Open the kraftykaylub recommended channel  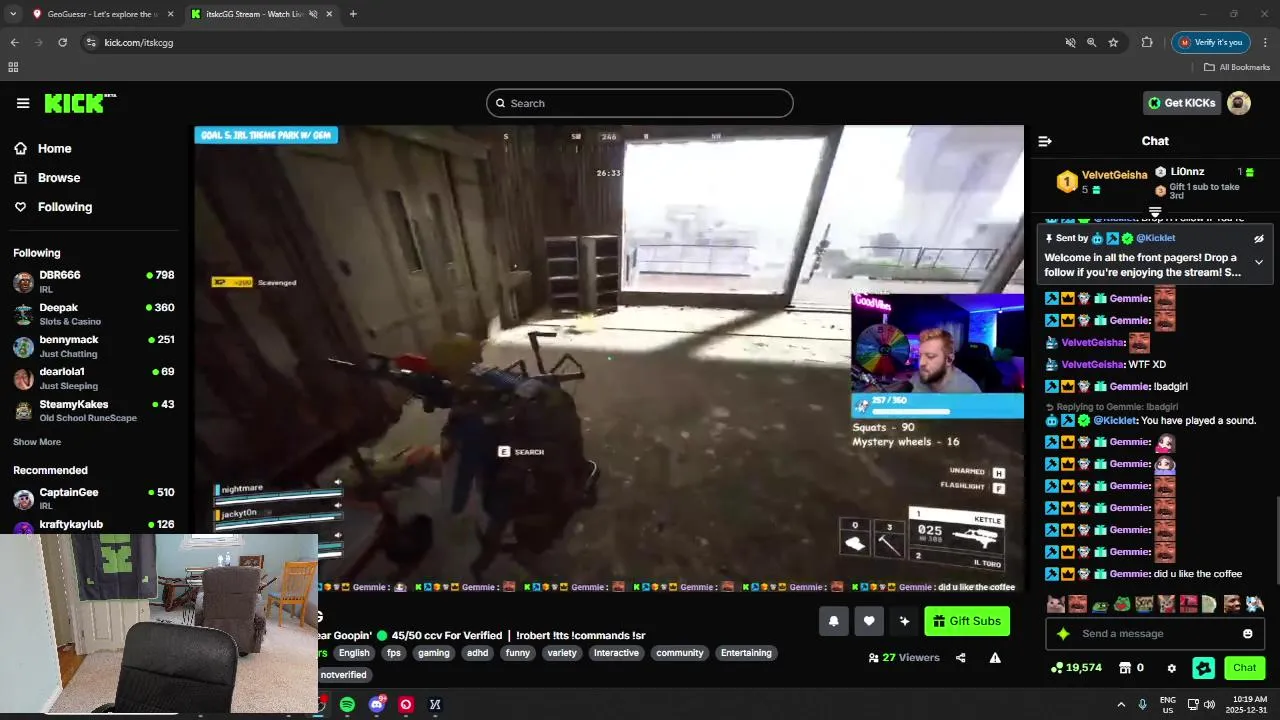tap(94, 524)
